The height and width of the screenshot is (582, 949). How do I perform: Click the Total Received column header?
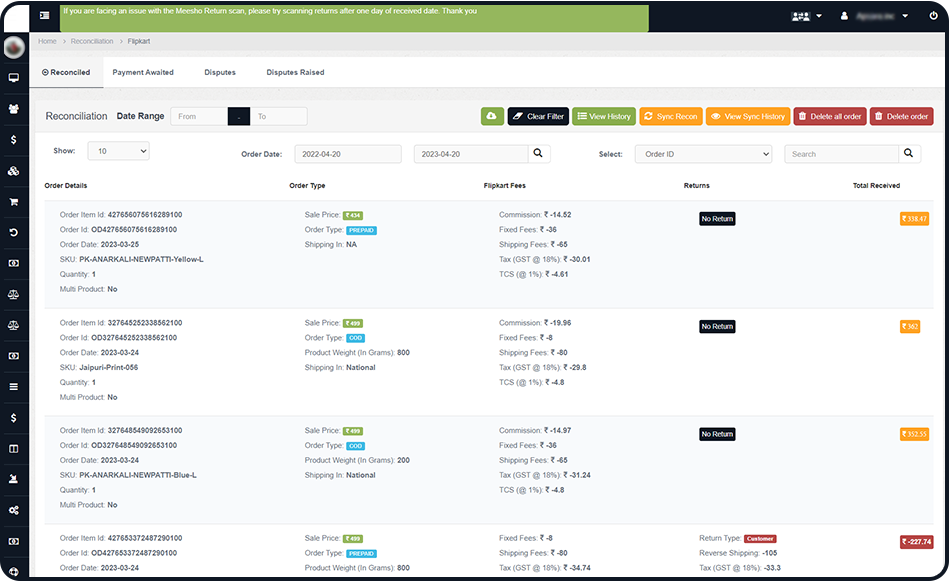pyautogui.click(x=876, y=186)
